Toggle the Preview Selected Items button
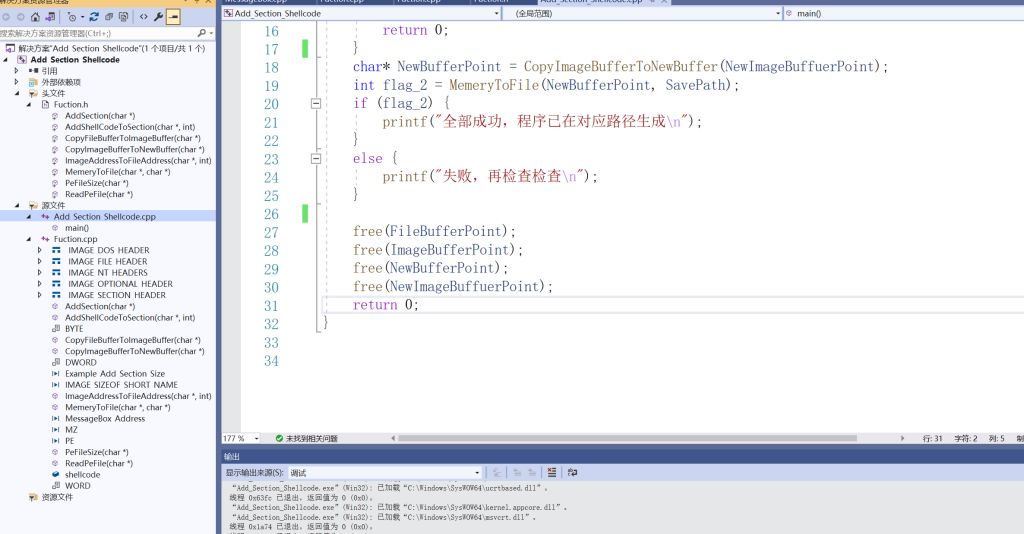The width and height of the screenshot is (1024, 534). (173, 17)
